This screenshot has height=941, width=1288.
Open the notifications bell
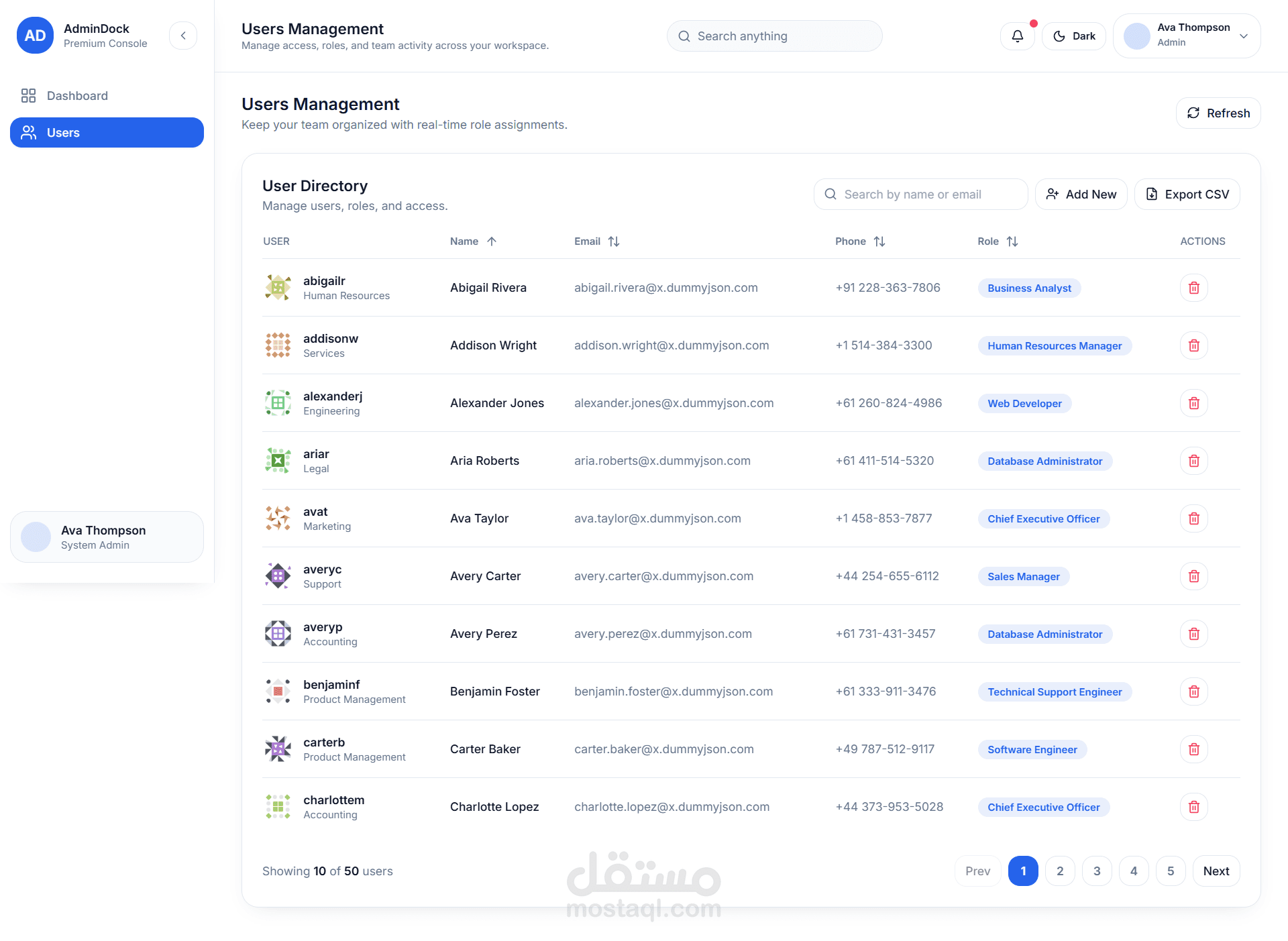[x=1017, y=36]
